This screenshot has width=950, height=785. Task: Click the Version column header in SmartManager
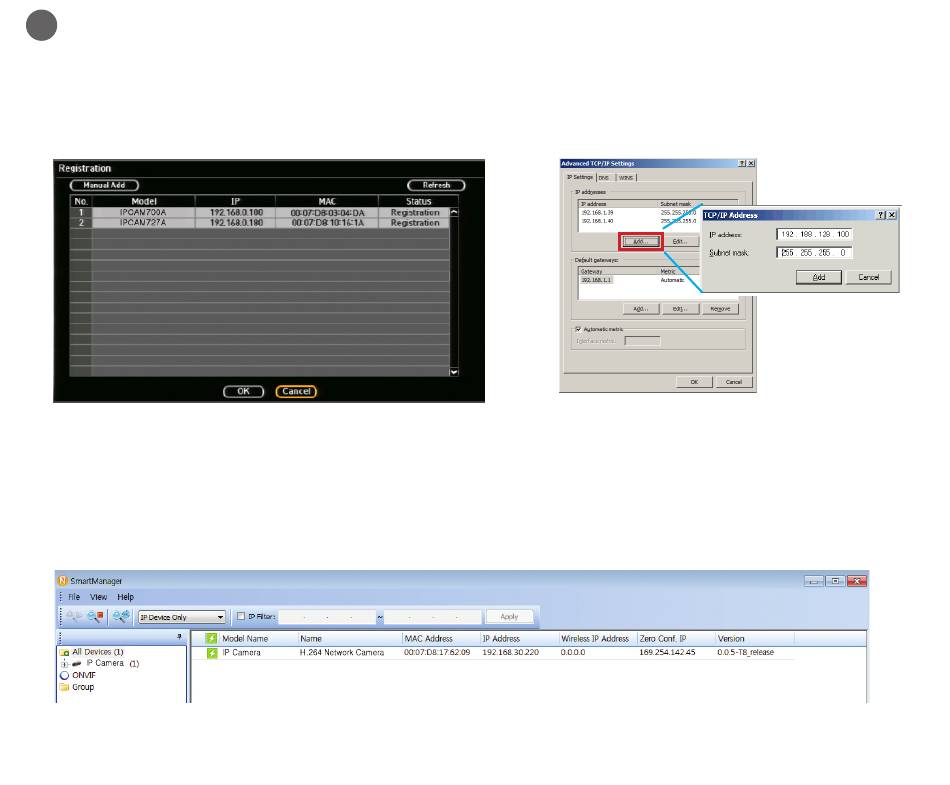pyautogui.click(x=731, y=638)
